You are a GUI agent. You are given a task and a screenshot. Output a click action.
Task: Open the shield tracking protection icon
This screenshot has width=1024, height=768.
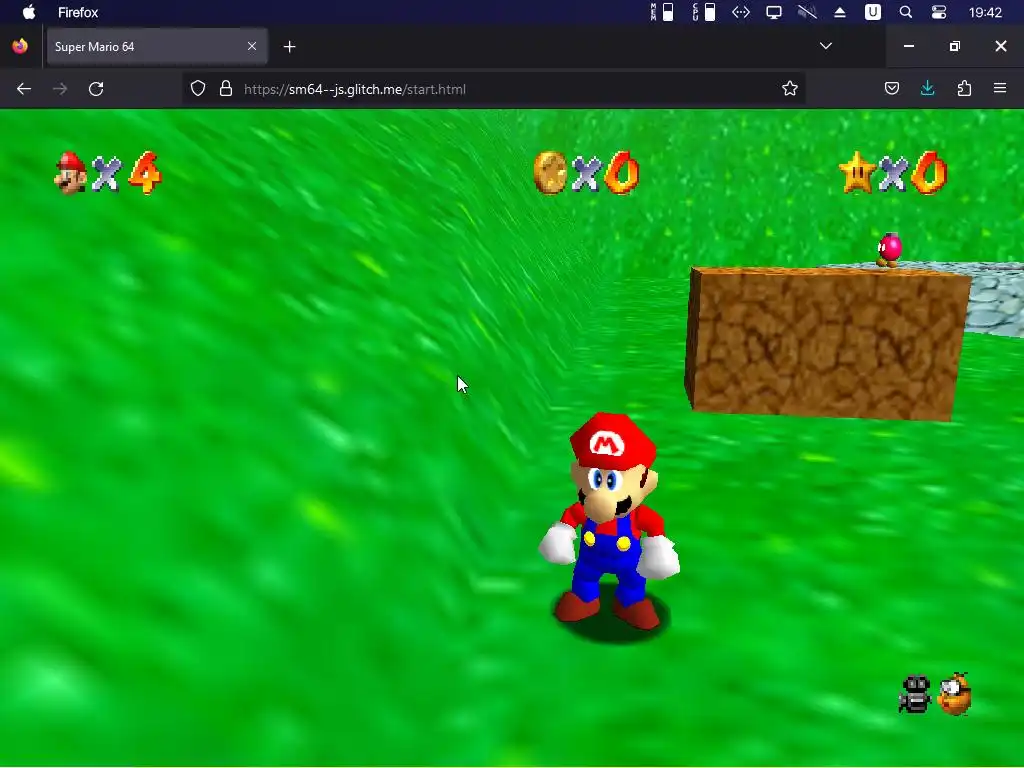click(198, 89)
